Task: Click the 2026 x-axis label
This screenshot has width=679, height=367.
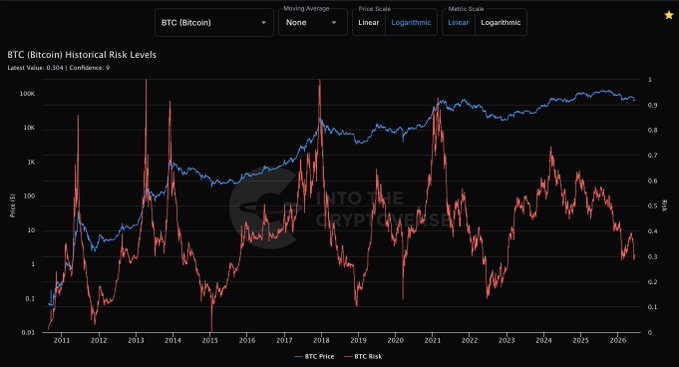Action: tap(618, 341)
